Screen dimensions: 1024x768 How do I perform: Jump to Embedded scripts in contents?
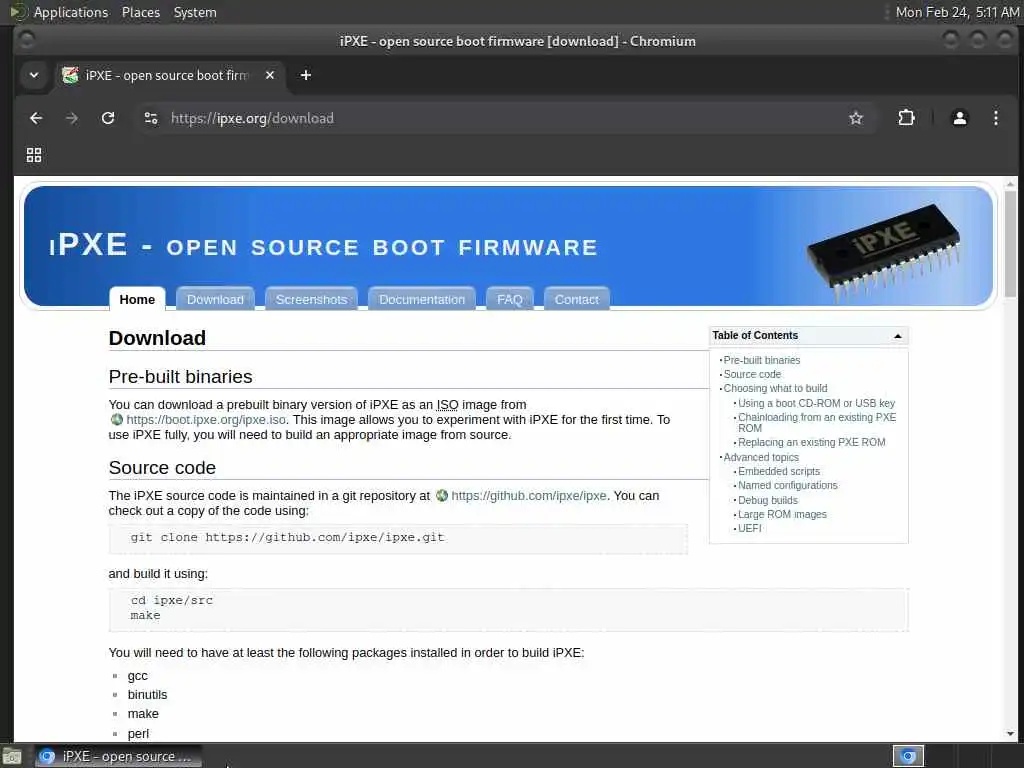pyautogui.click(x=778, y=472)
